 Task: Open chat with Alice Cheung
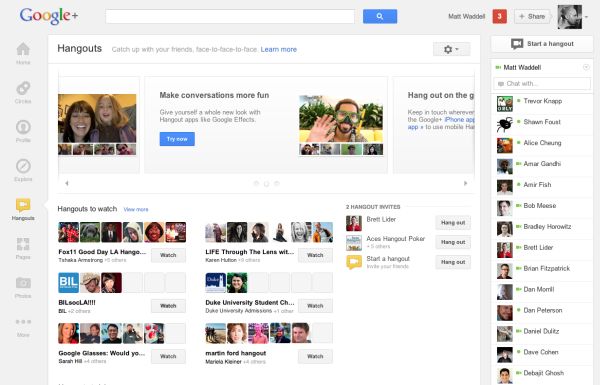point(543,146)
